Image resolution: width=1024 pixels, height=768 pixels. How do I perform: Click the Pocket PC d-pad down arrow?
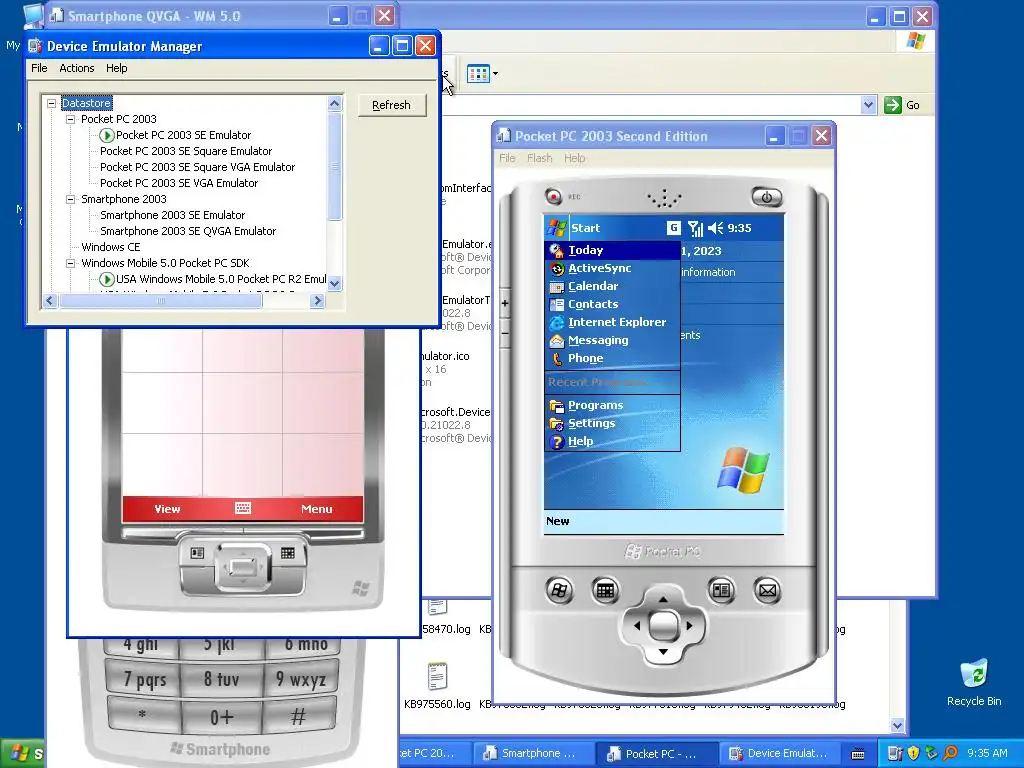[663, 652]
